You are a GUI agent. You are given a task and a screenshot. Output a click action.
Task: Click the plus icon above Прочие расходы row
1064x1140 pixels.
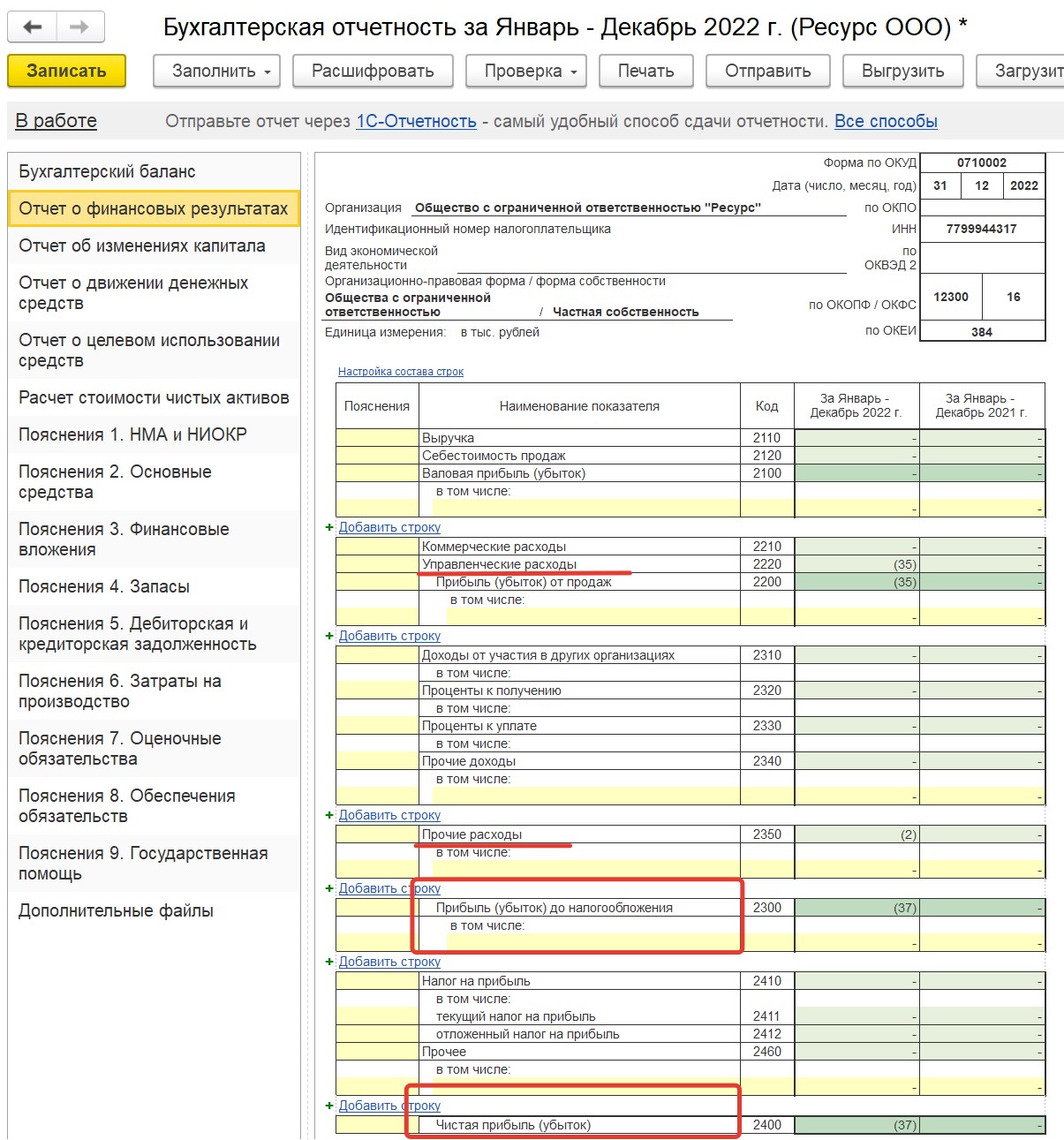coord(329,815)
